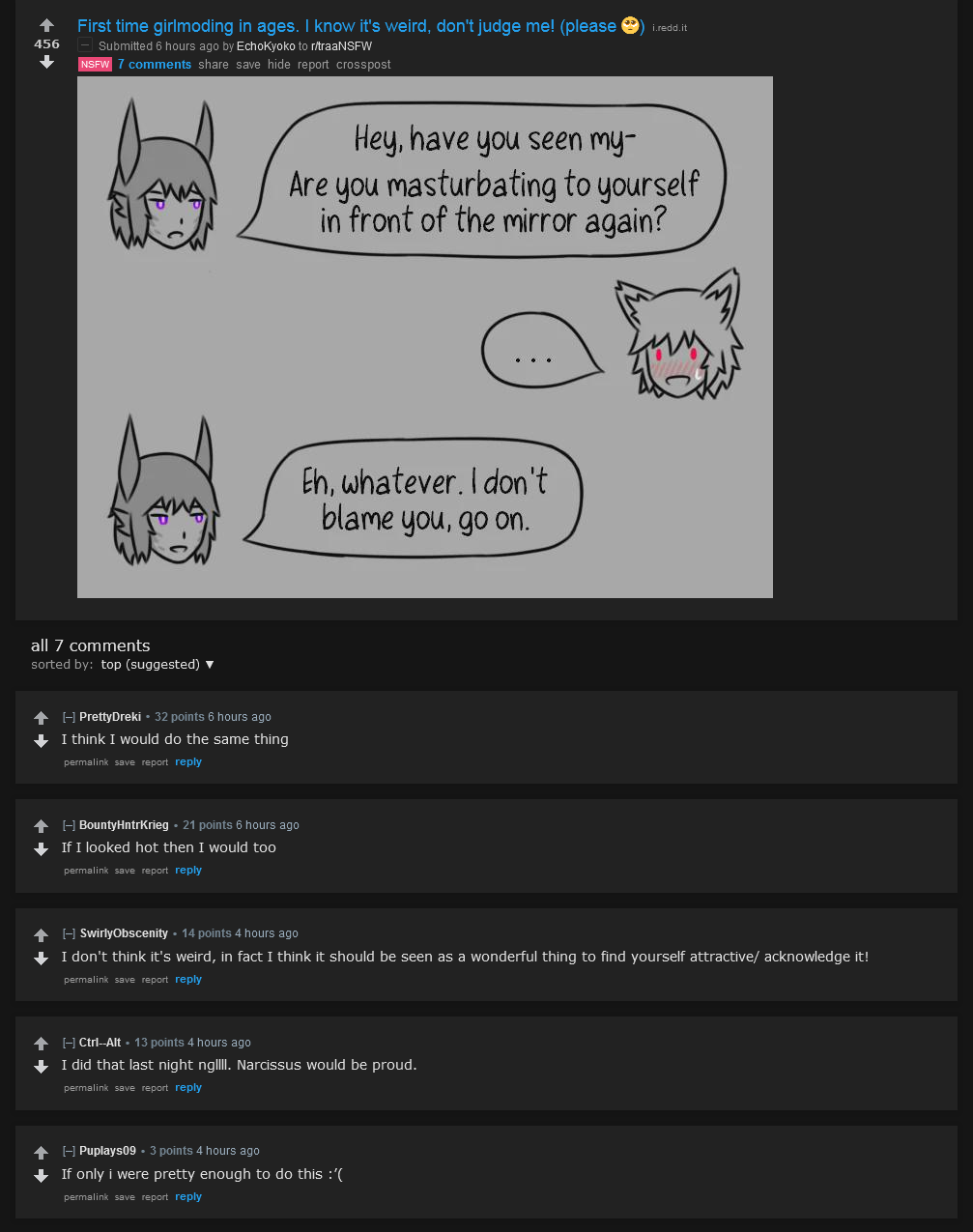
Task: Downvote Puplays09's comment
Action: (x=41, y=1176)
